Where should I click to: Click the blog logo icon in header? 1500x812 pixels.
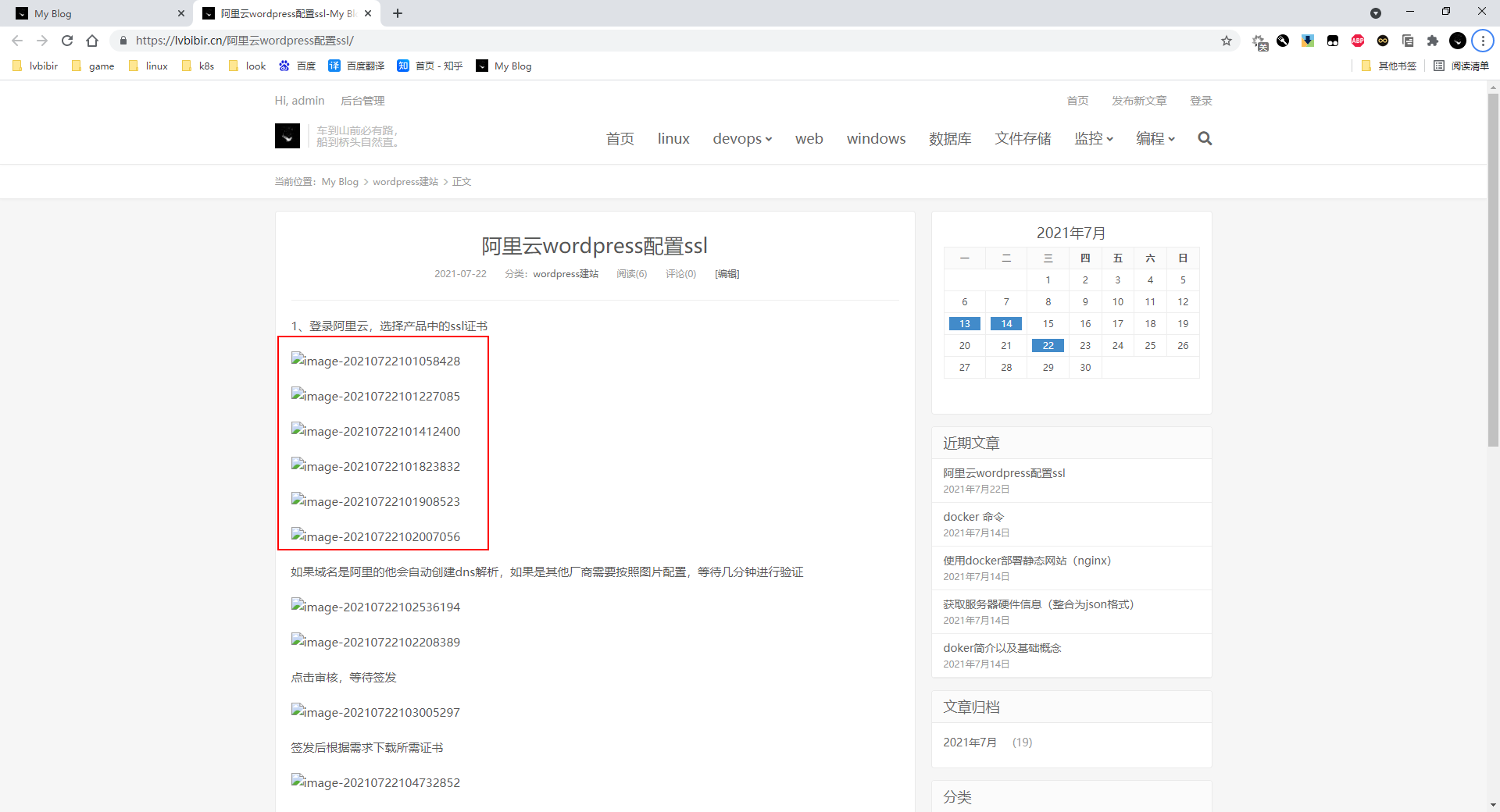point(287,136)
